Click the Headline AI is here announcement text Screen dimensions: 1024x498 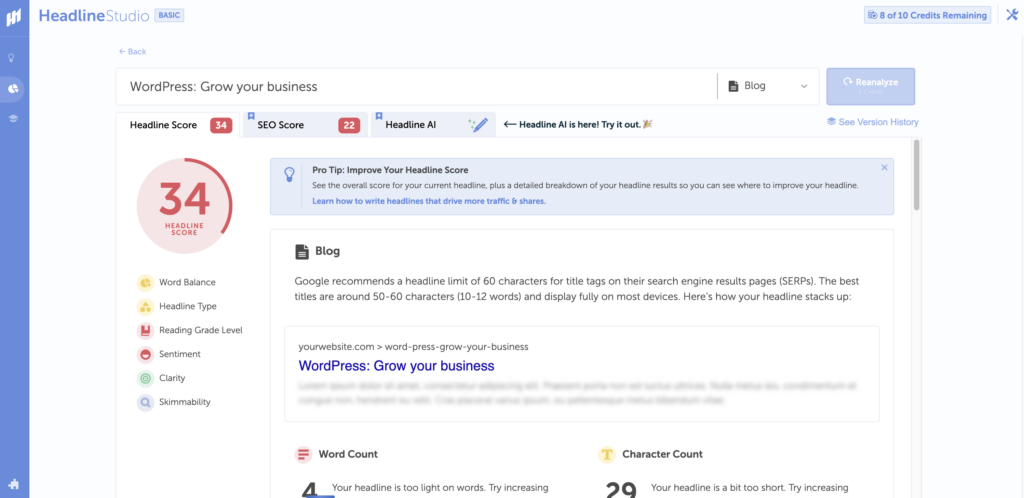[580, 124]
